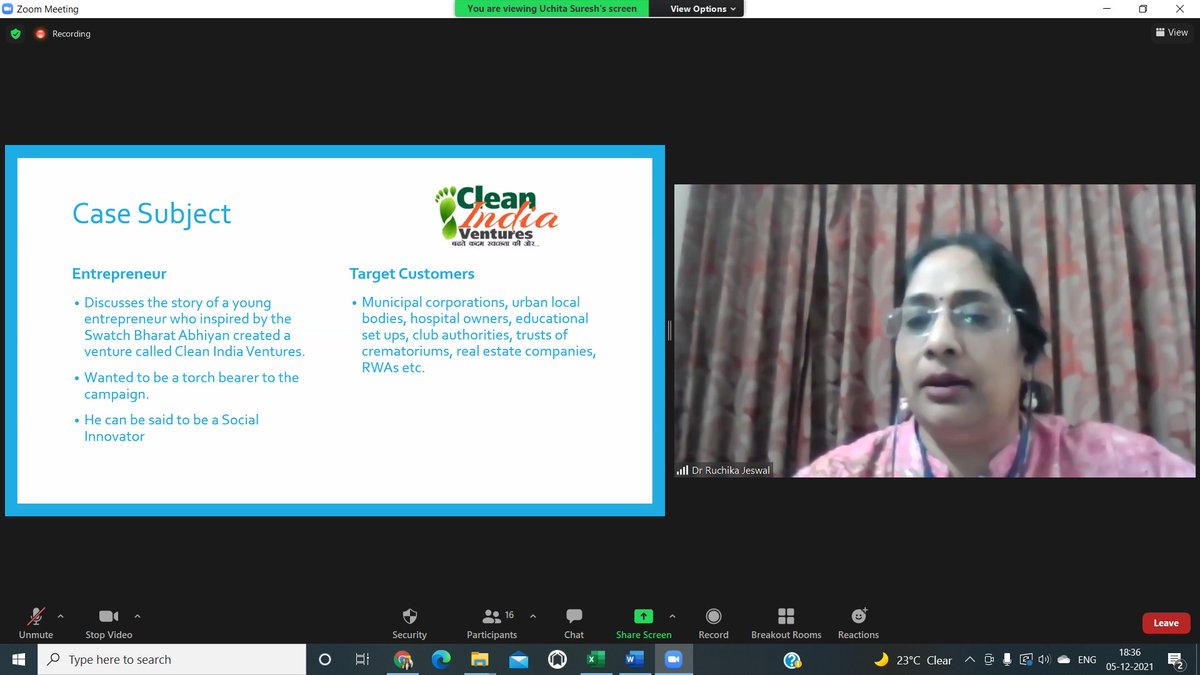
Task: Click the Zoom logo in the title bar
Action: 8,9
